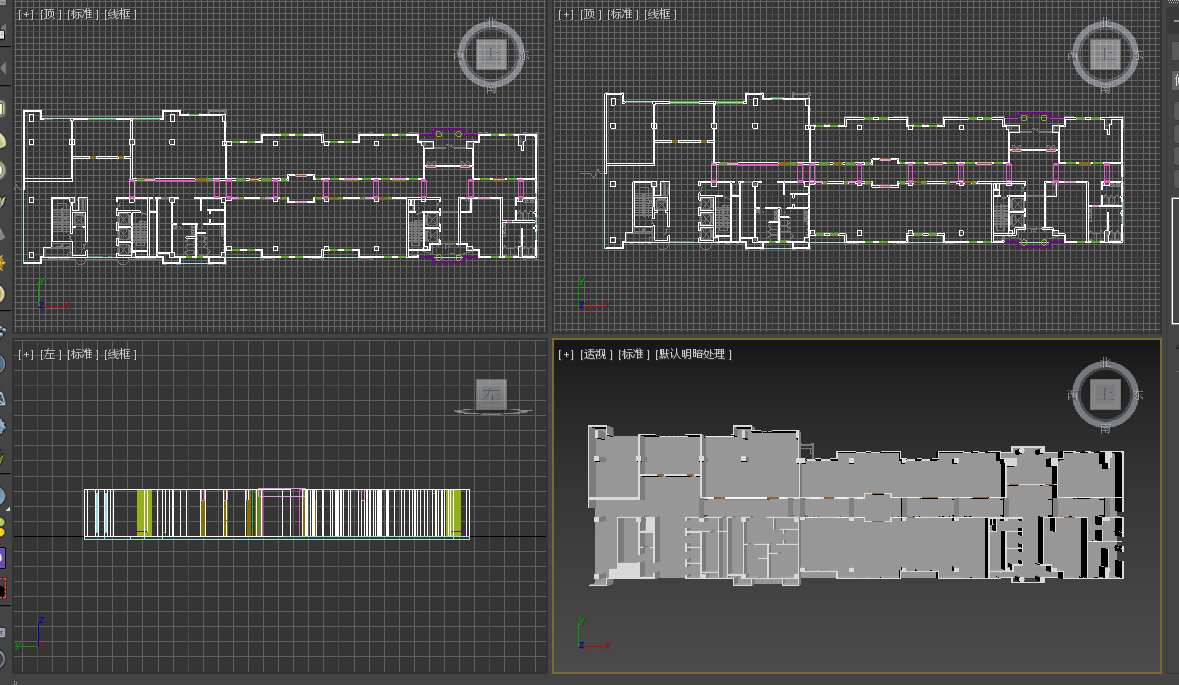Click the ViewCube in the upper-right top viewport
This screenshot has height=685, width=1179.
(1105, 55)
